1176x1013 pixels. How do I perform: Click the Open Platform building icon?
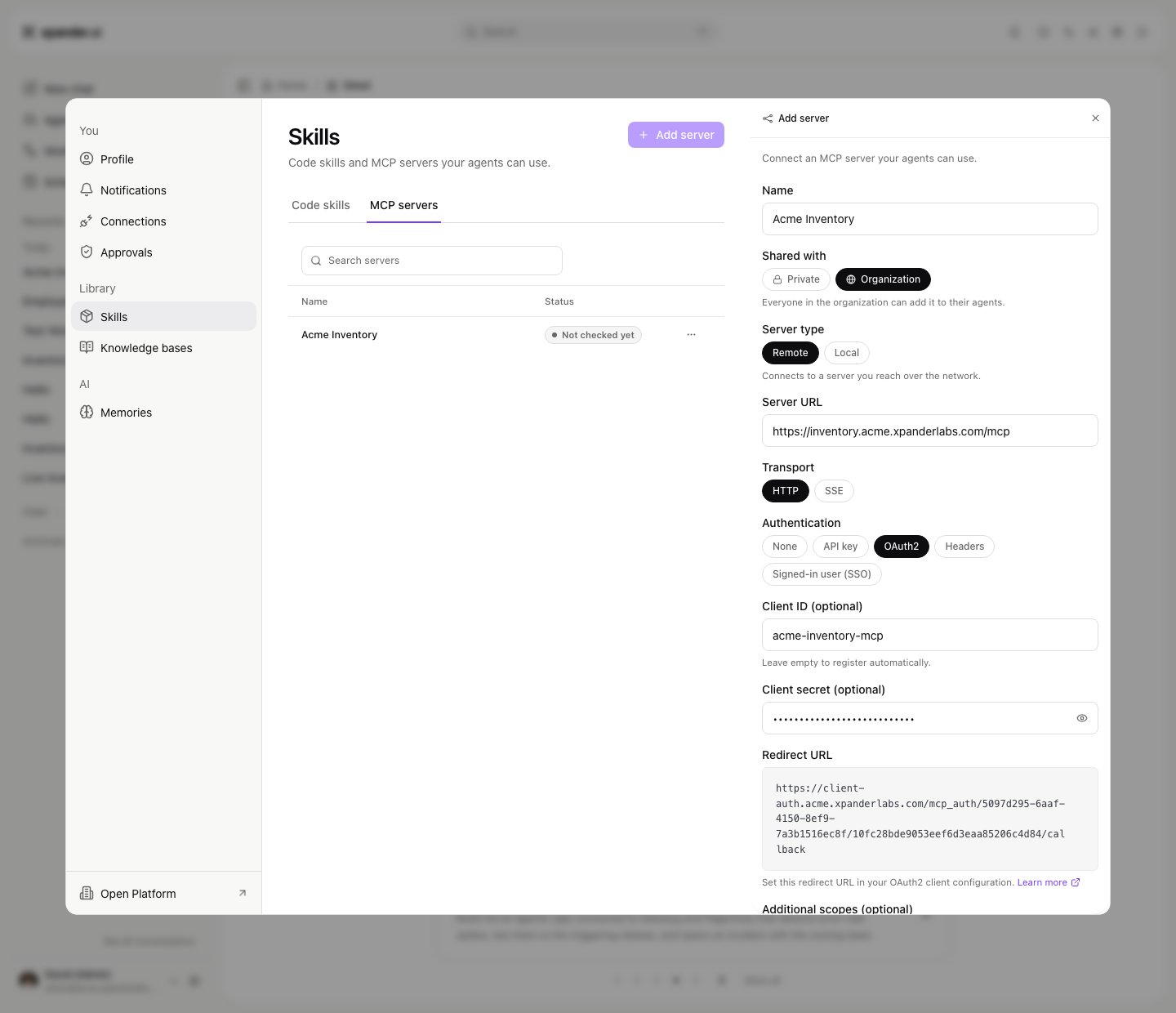(x=87, y=894)
